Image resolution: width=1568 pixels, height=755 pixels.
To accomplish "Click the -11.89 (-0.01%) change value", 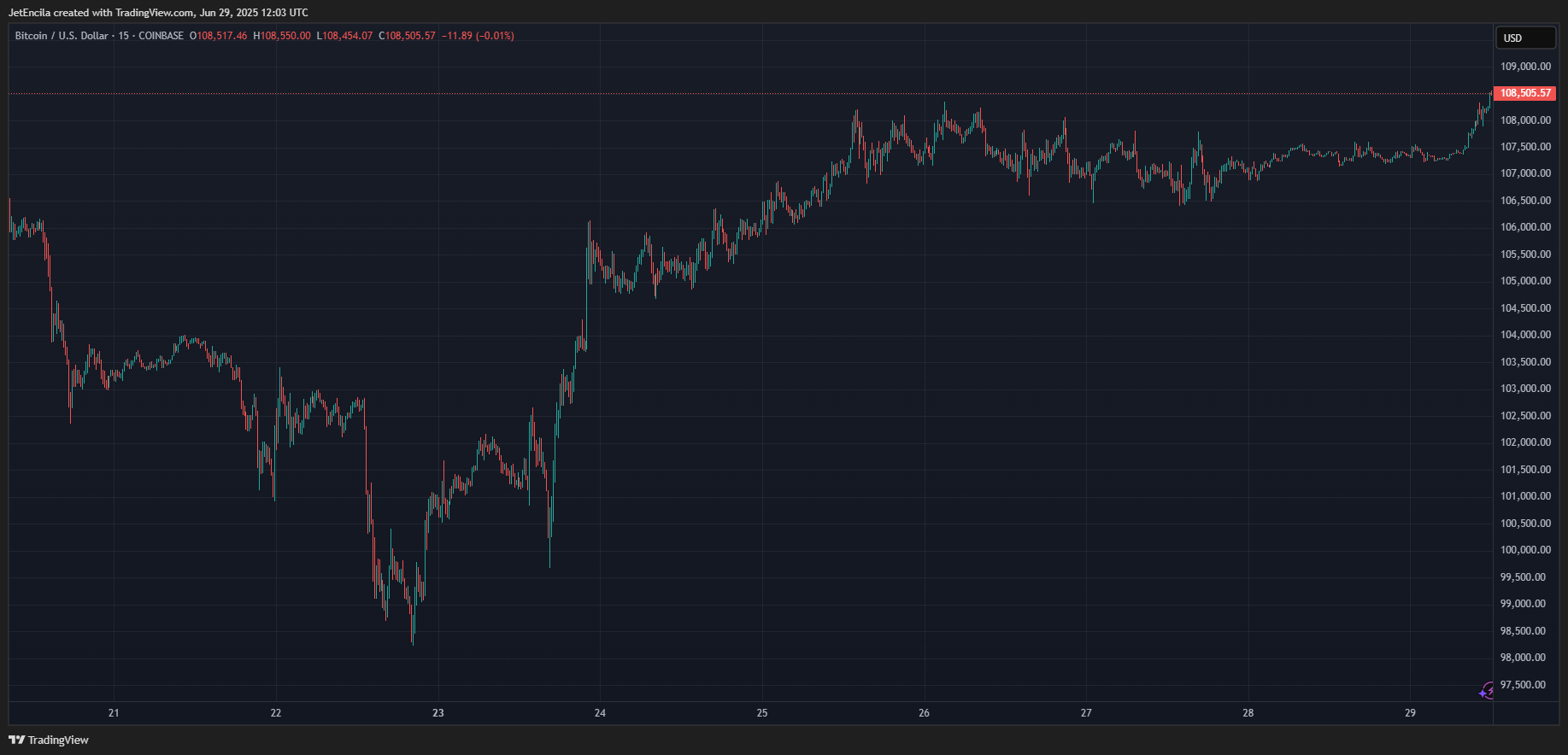I will 478,36.
